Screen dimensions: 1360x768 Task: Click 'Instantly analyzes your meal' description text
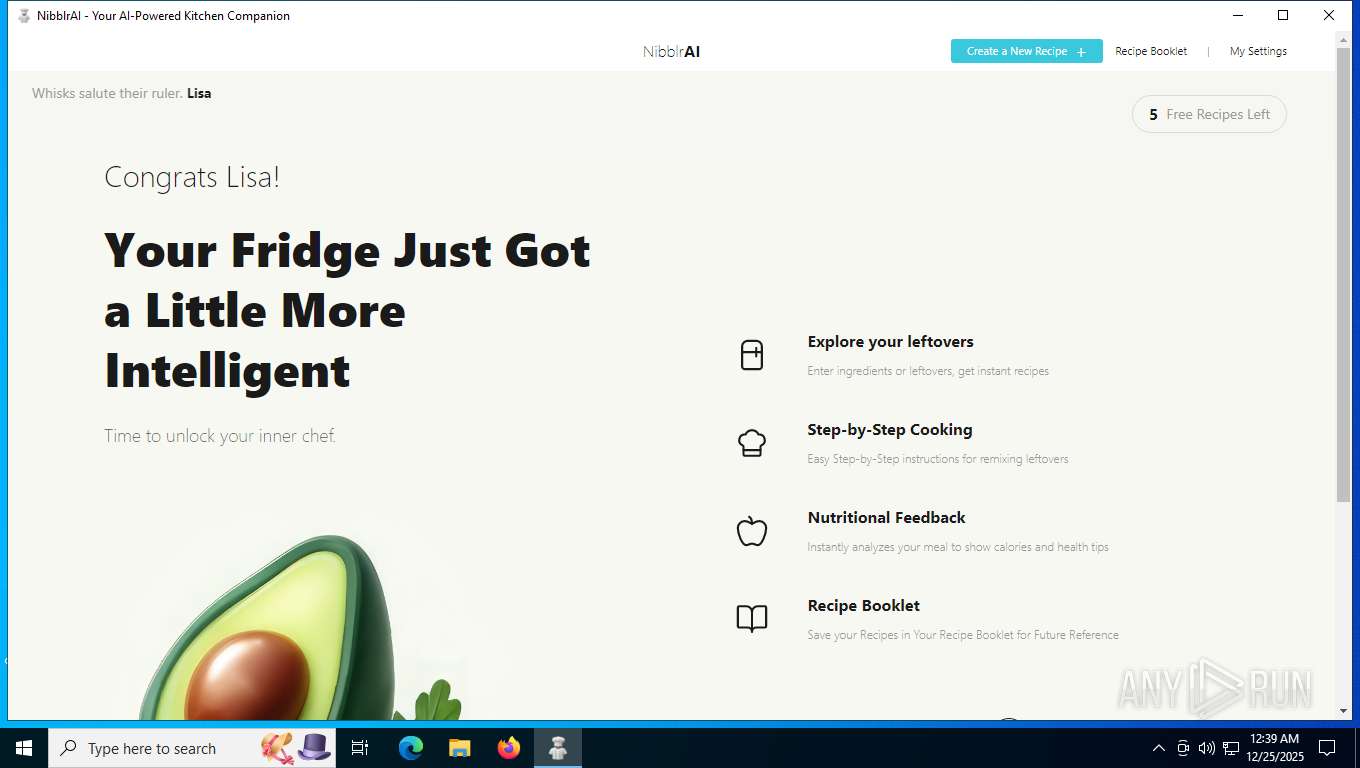coord(958,547)
